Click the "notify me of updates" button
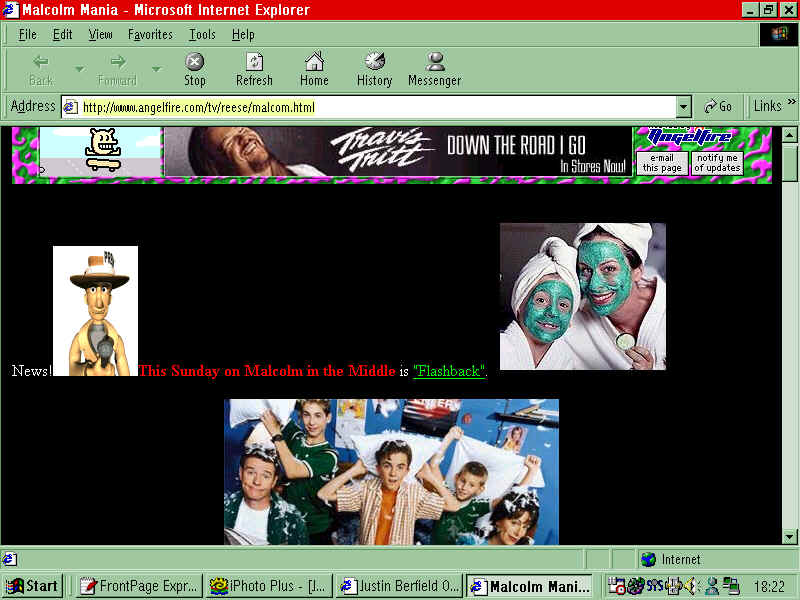 (x=717, y=163)
